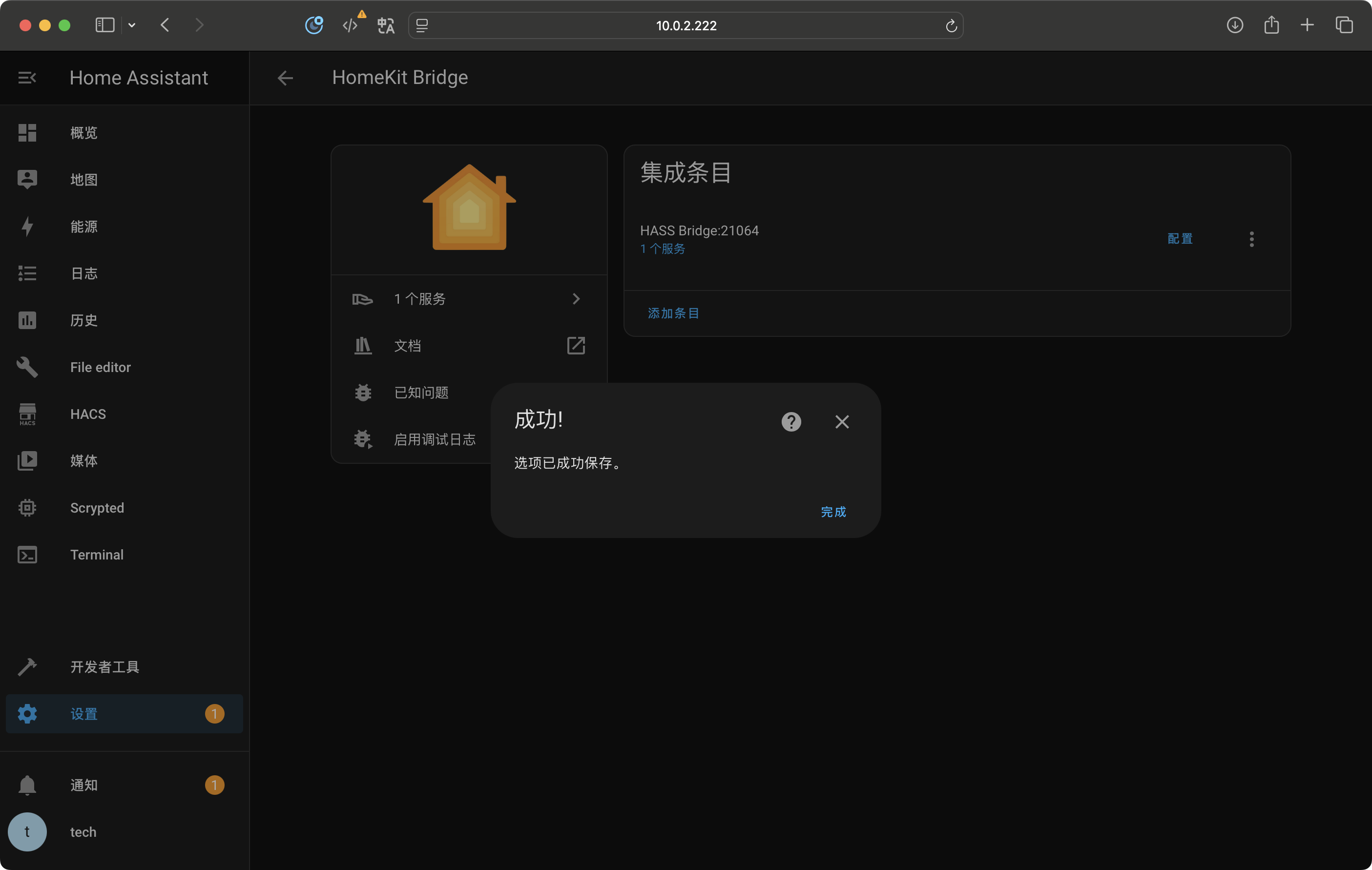Screen dimensions: 1372x870
Task: Open the page reader icon in address bar
Action: coord(422,26)
